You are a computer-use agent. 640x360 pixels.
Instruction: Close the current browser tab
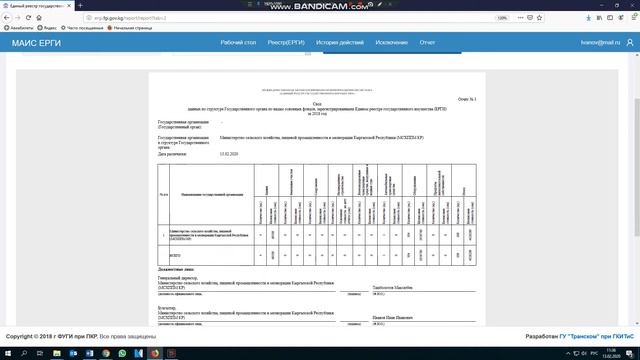click(x=69, y=6)
